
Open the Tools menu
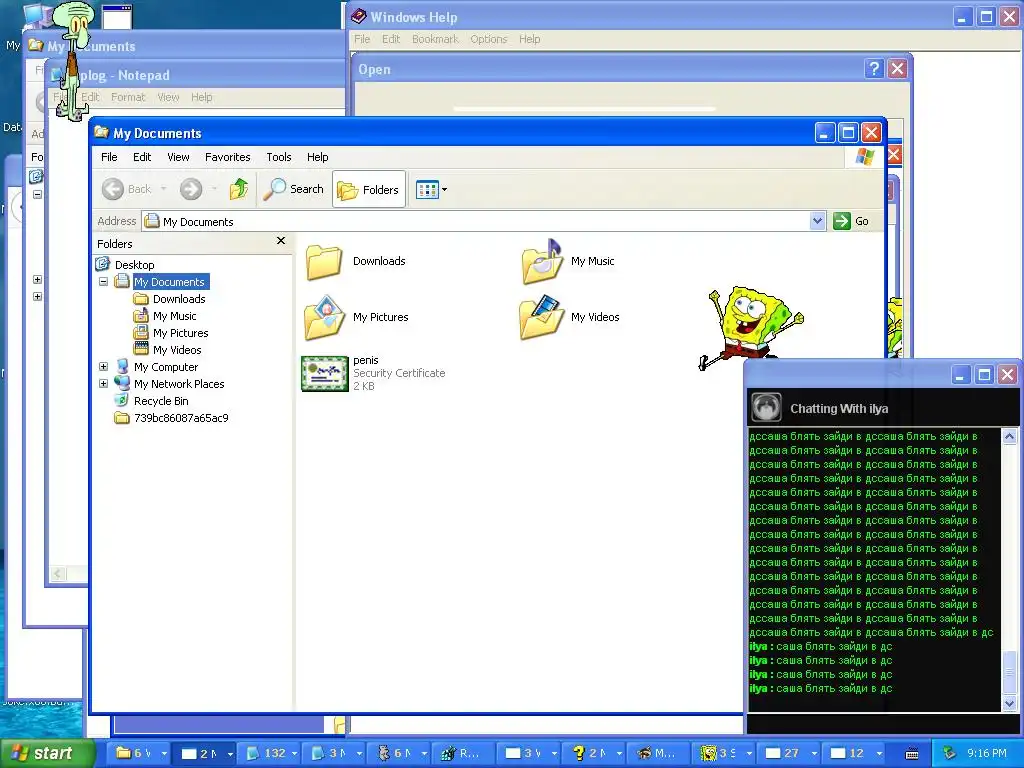278,157
